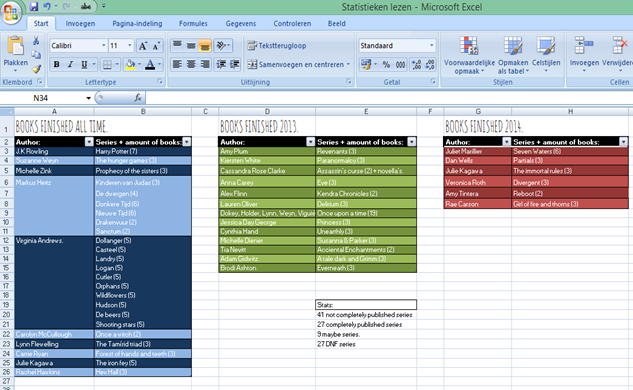Open the insert function dialog

click(138, 98)
